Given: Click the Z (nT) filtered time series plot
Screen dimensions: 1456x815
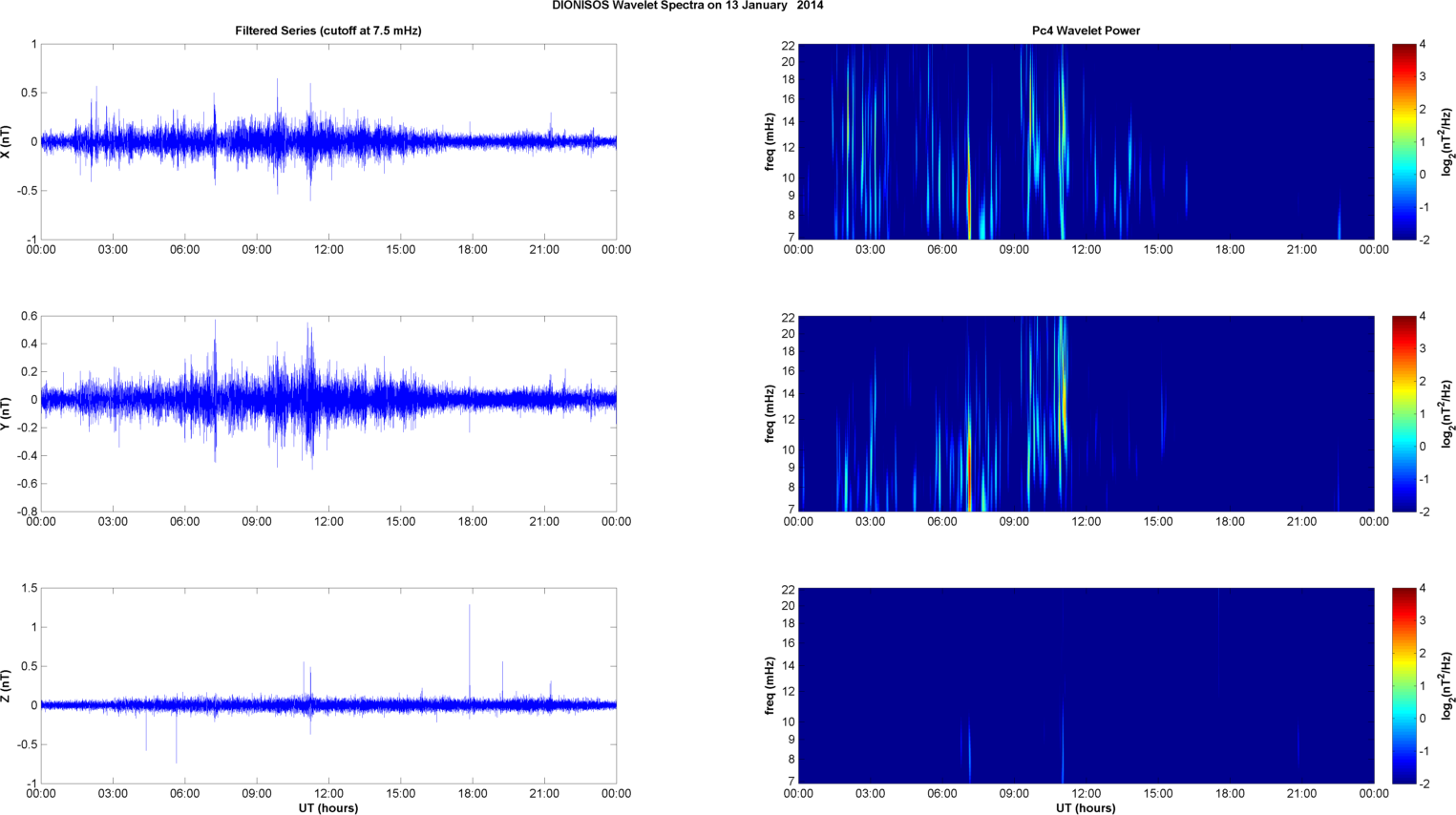Looking at the screenshot, I should 328,685.
